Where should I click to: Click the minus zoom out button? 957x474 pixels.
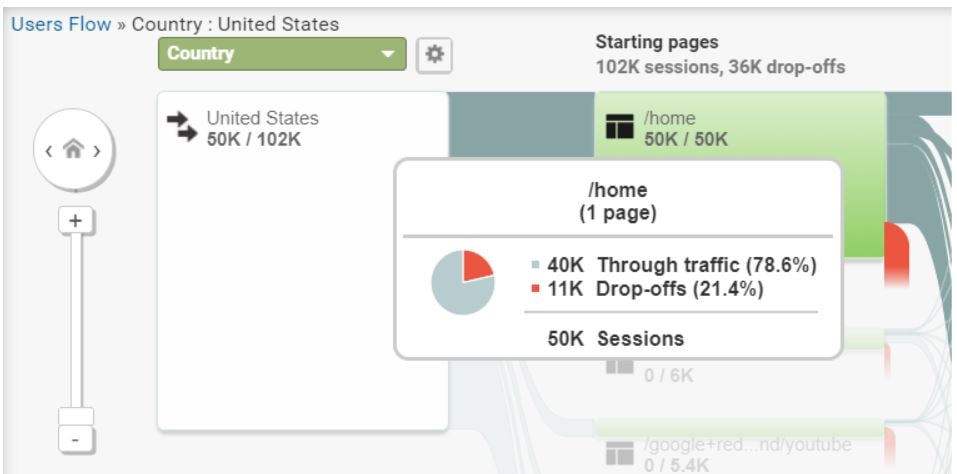coord(75,439)
